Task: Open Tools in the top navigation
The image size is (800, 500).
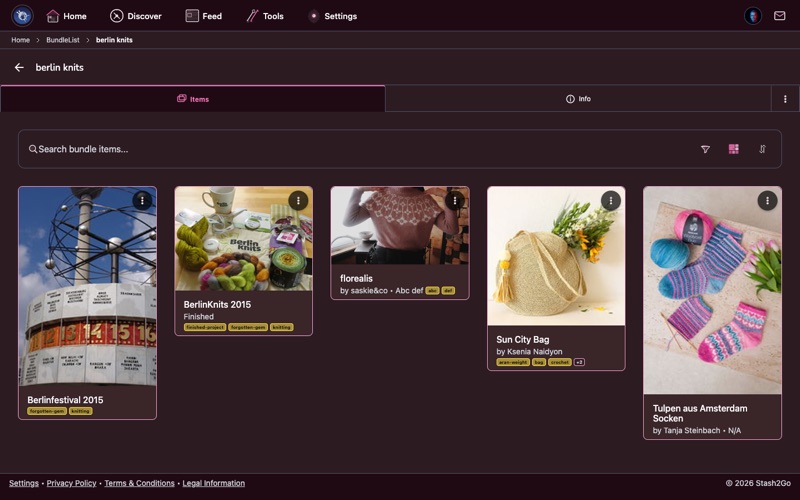Action: [x=265, y=16]
